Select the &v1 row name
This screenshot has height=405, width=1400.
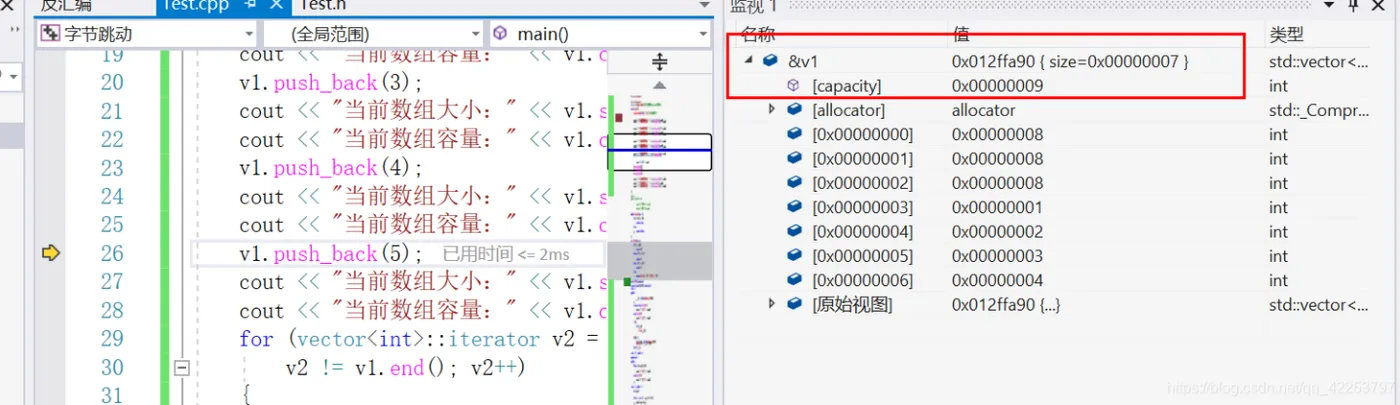pos(804,62)
